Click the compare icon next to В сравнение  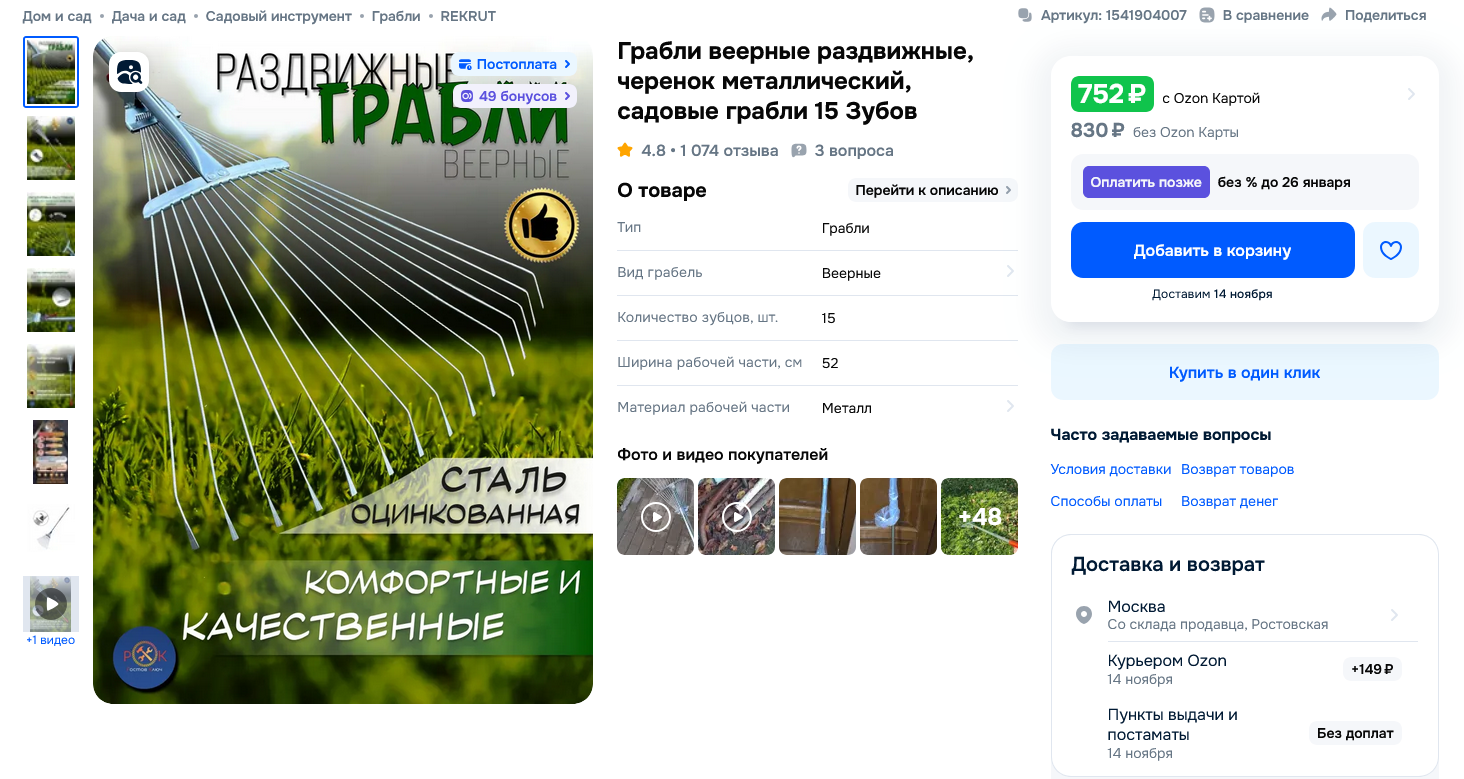(x=1207, y=15)
